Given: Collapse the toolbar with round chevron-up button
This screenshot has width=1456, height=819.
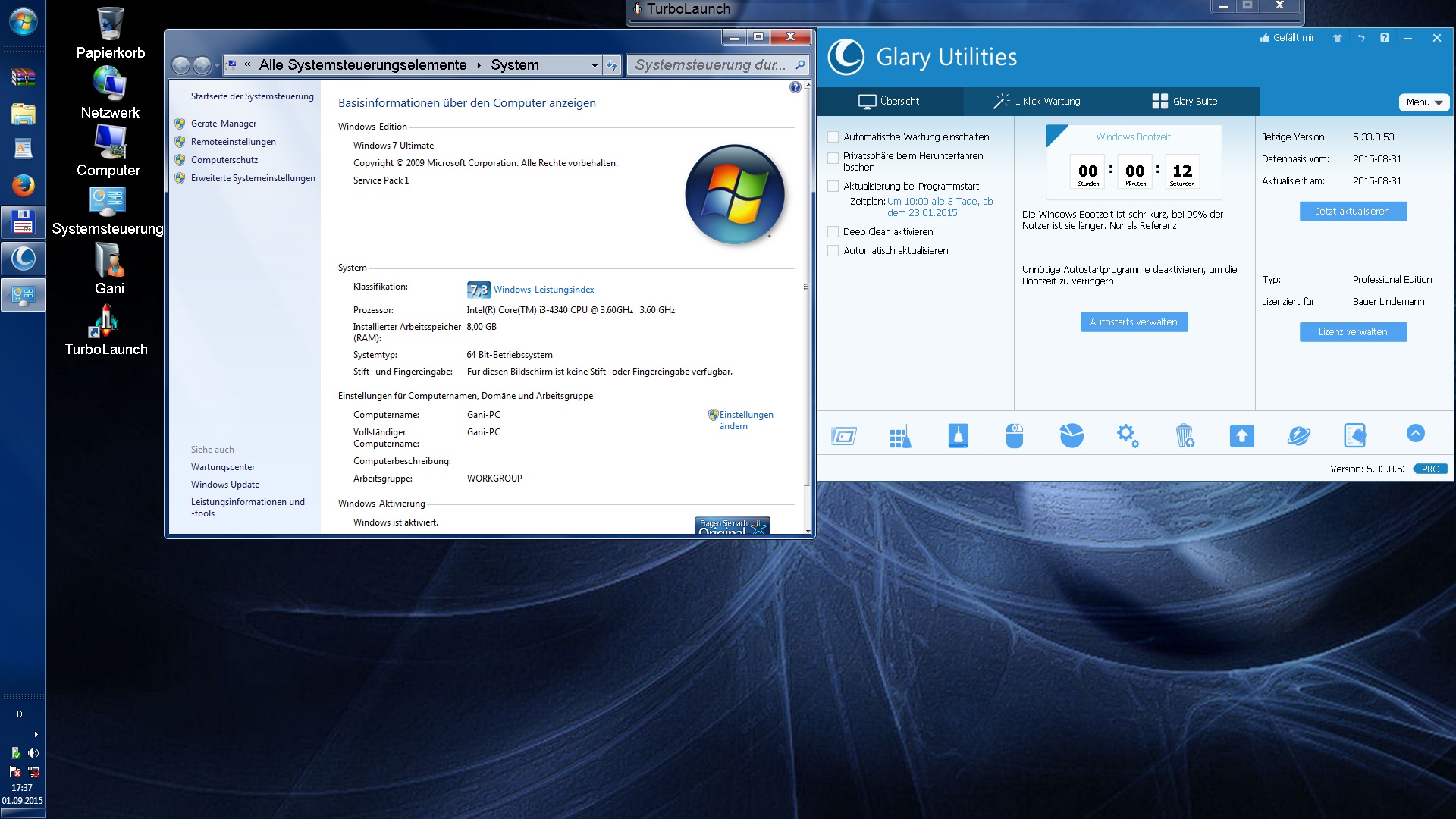Looking at the screenshot, I should tap(1415, 433).
